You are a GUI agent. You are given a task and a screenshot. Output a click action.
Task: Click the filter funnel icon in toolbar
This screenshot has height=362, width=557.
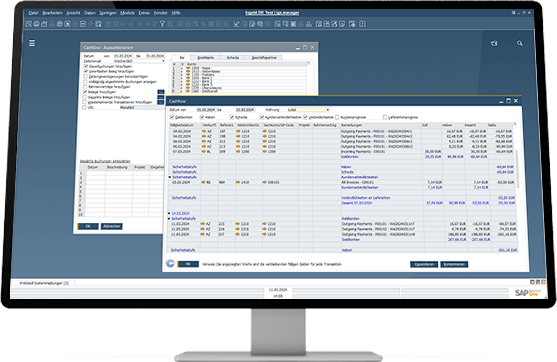[x=162, y=24]
